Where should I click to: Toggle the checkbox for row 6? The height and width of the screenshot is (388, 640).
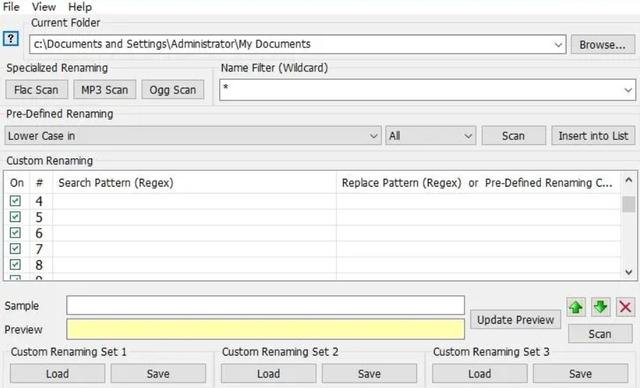(16, 233)
